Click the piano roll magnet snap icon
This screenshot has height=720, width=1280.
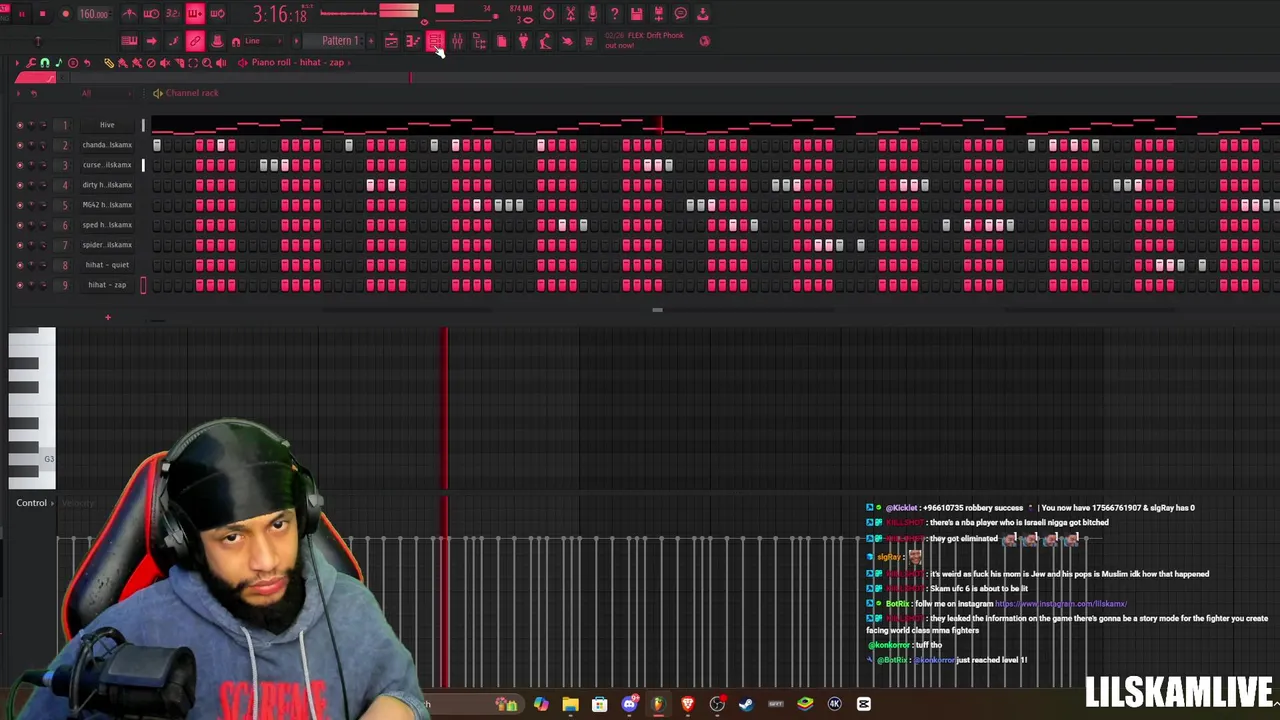click(x=45, y=63)
